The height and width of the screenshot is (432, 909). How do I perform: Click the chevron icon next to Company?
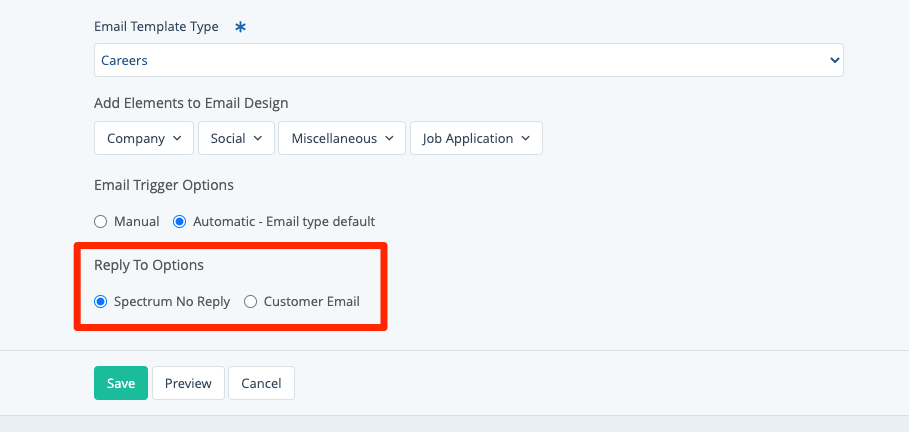click(x=177, y=139)
